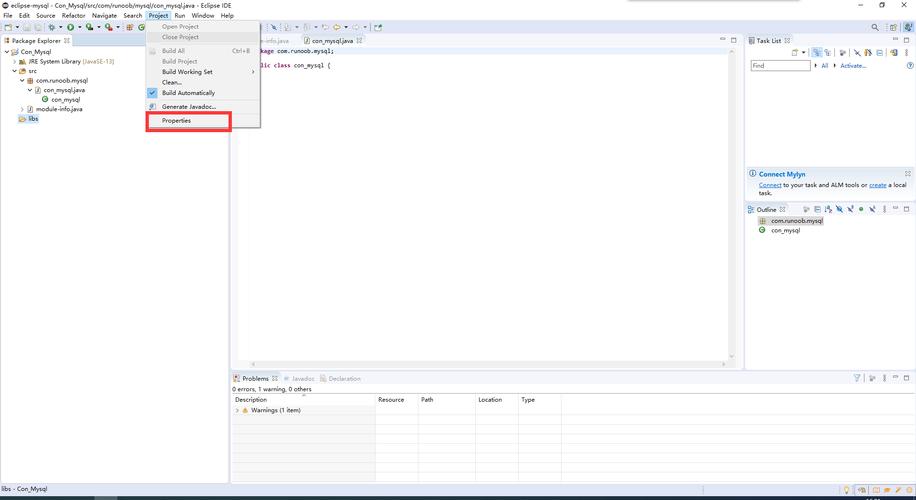The height and width of the screenshot is (500, 916).
Task: Click the main toolbar Search magnifier icon
Action: (x=875, y=27)
